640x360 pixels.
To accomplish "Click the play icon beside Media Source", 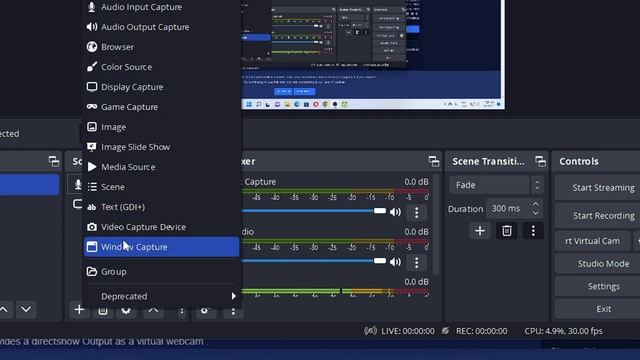I will [92, 167].
